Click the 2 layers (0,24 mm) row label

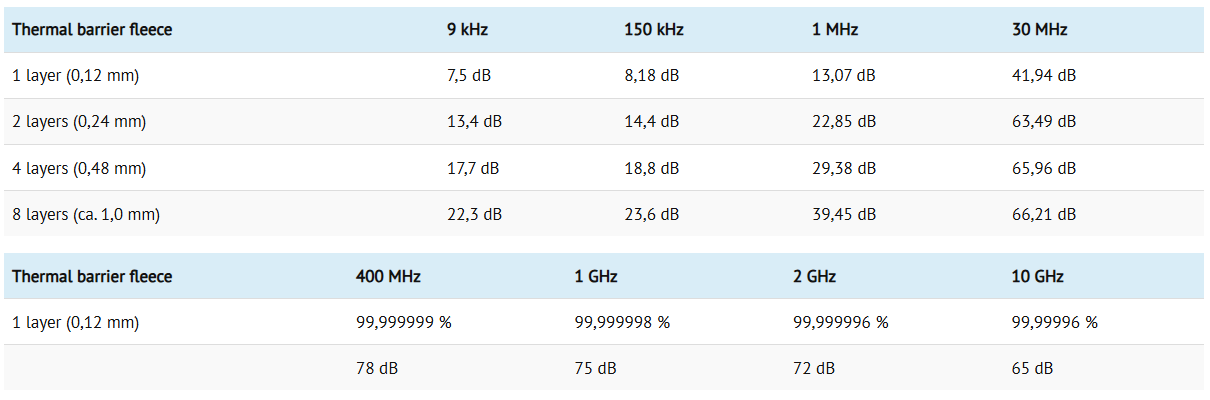point(79,122)
